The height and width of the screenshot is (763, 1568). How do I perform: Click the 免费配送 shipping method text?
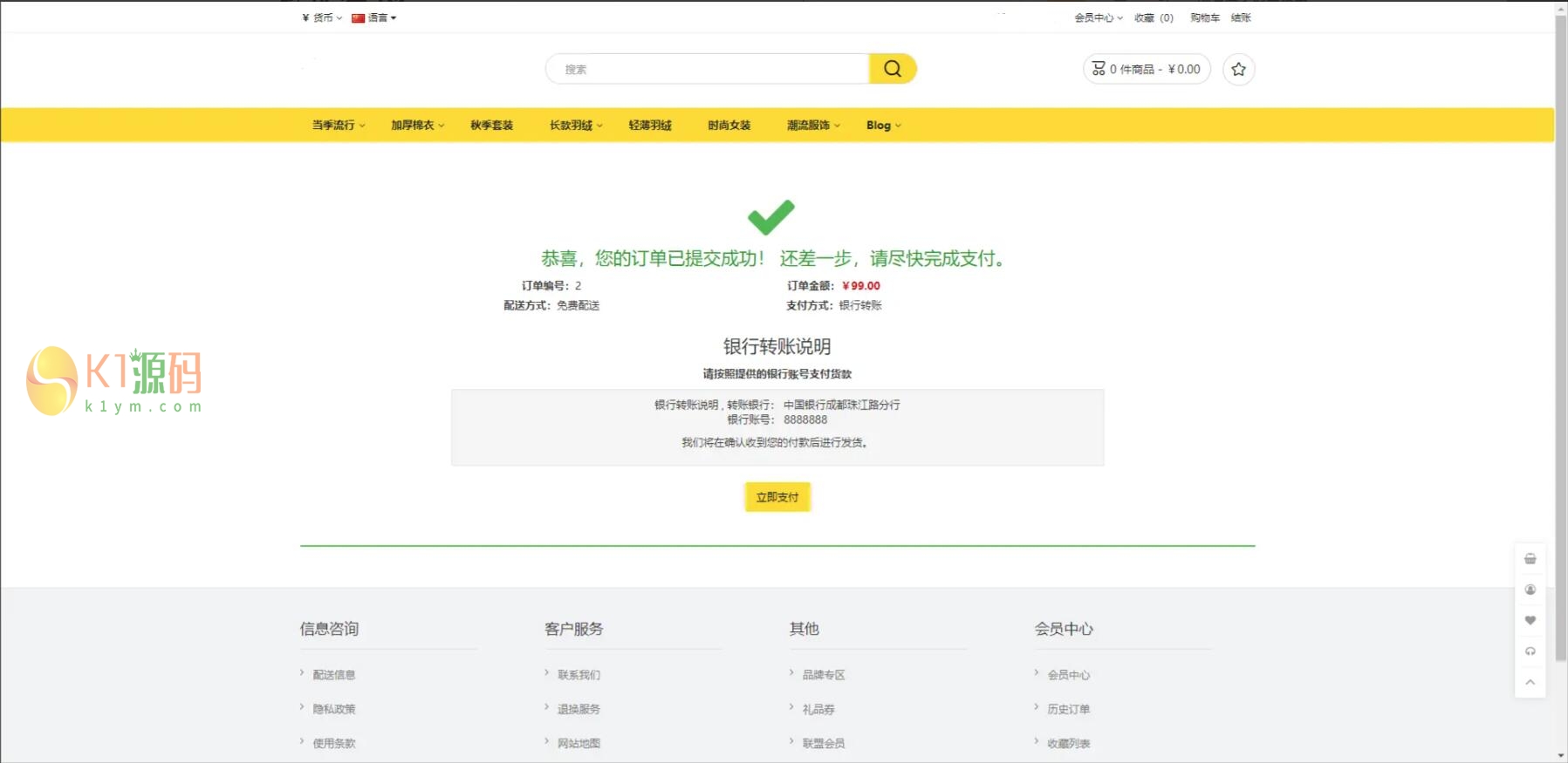[579, 305]
